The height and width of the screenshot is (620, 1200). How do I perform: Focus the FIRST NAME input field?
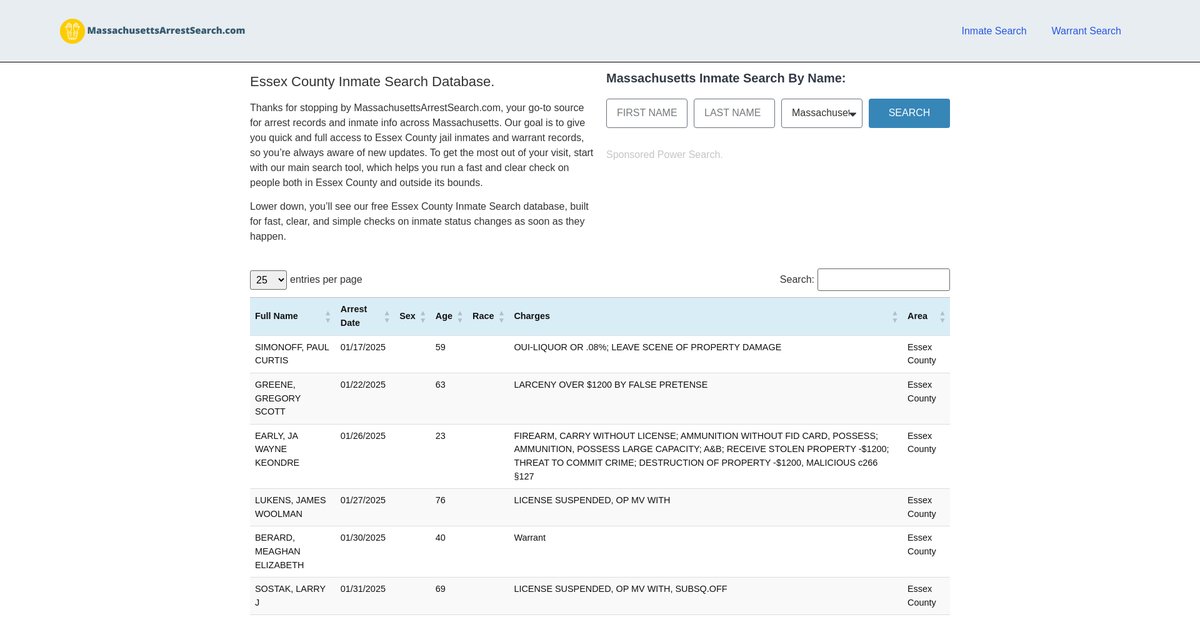[x=646, y=113]
